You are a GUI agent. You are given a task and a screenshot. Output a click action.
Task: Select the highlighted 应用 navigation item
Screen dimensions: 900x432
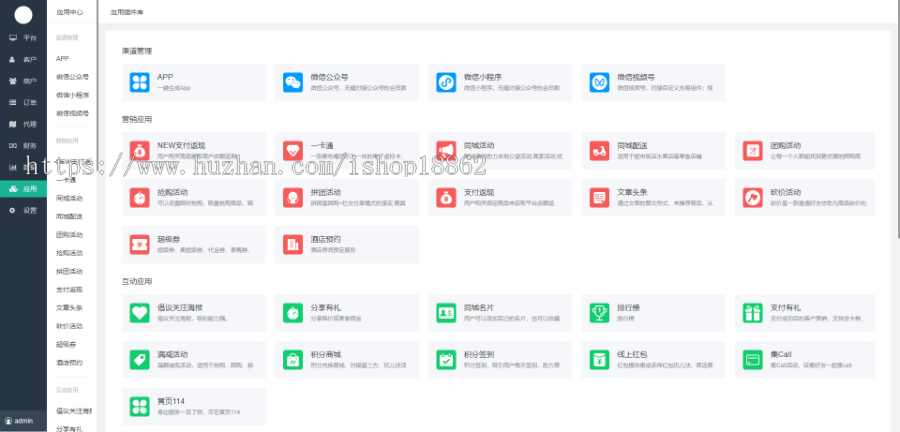(x=23, y=189)
